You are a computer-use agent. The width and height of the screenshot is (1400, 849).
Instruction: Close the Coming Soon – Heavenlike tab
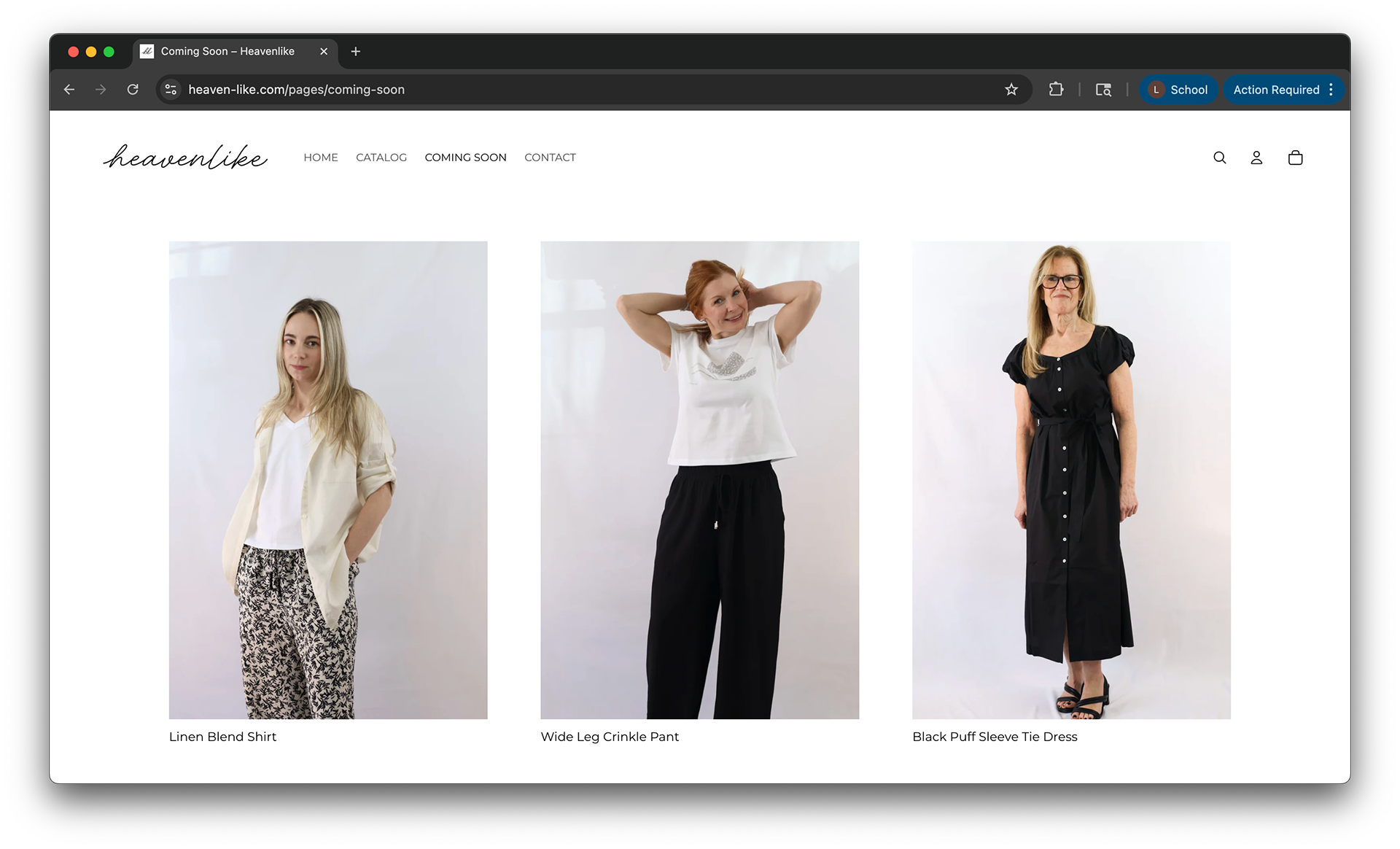click(324, 51)
